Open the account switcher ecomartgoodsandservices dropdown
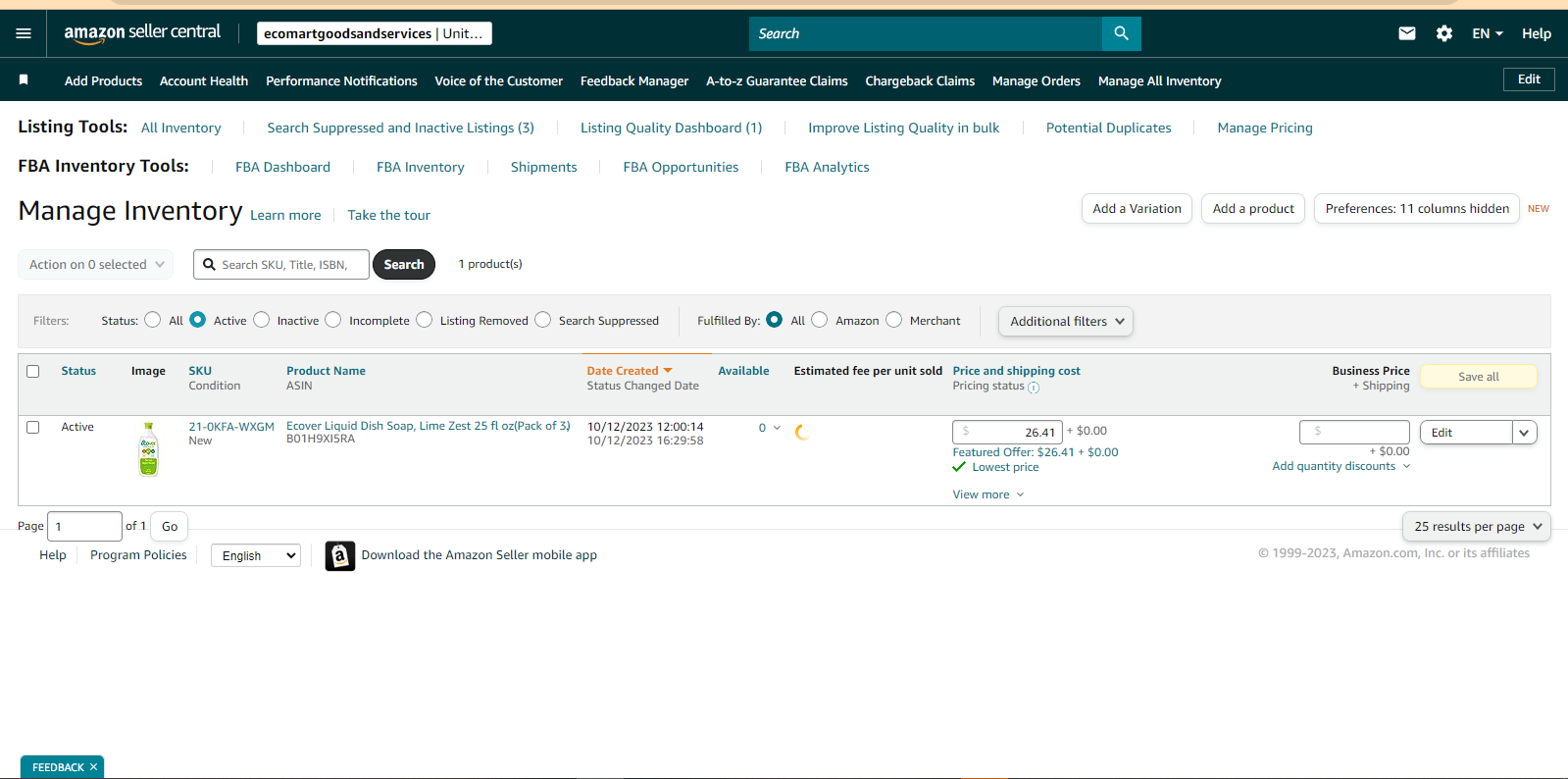 click(x=374, y=33)
